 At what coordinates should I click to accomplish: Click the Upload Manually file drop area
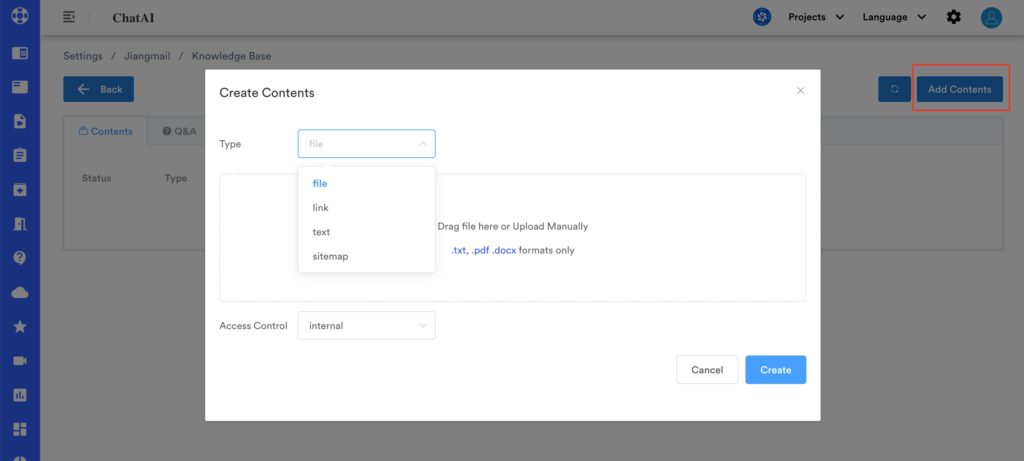pos(513,238)
